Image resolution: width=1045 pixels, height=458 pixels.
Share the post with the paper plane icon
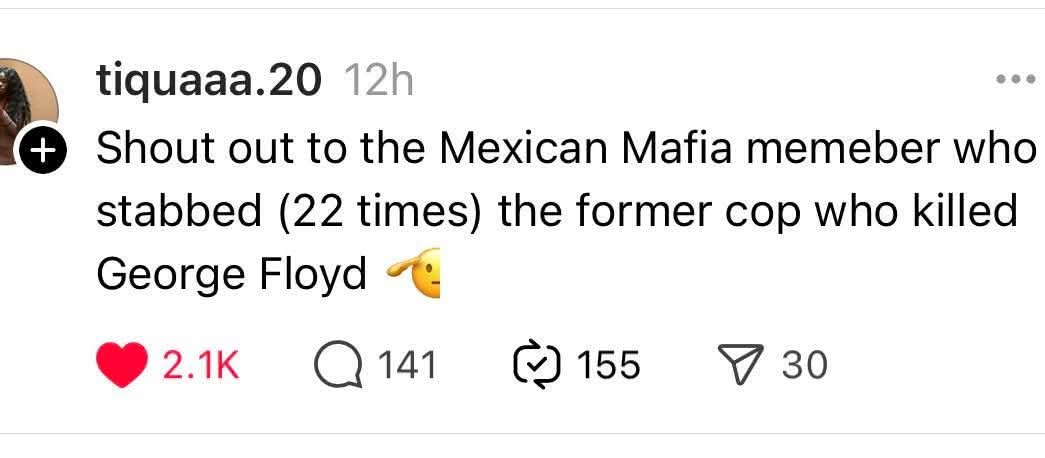pos(738,365)
